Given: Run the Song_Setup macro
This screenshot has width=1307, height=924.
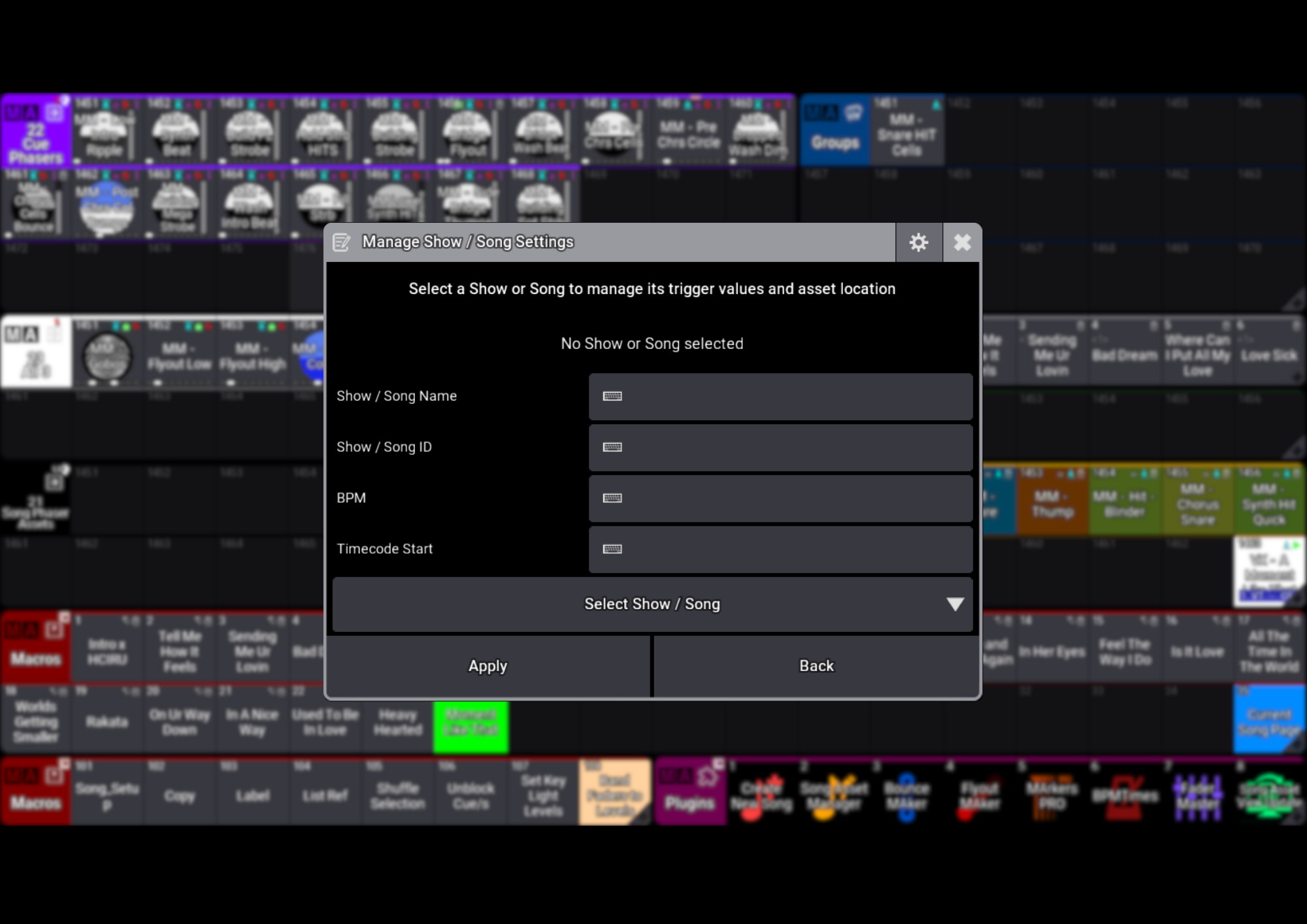Looking at the screenshot, I should tap(107, 793).
